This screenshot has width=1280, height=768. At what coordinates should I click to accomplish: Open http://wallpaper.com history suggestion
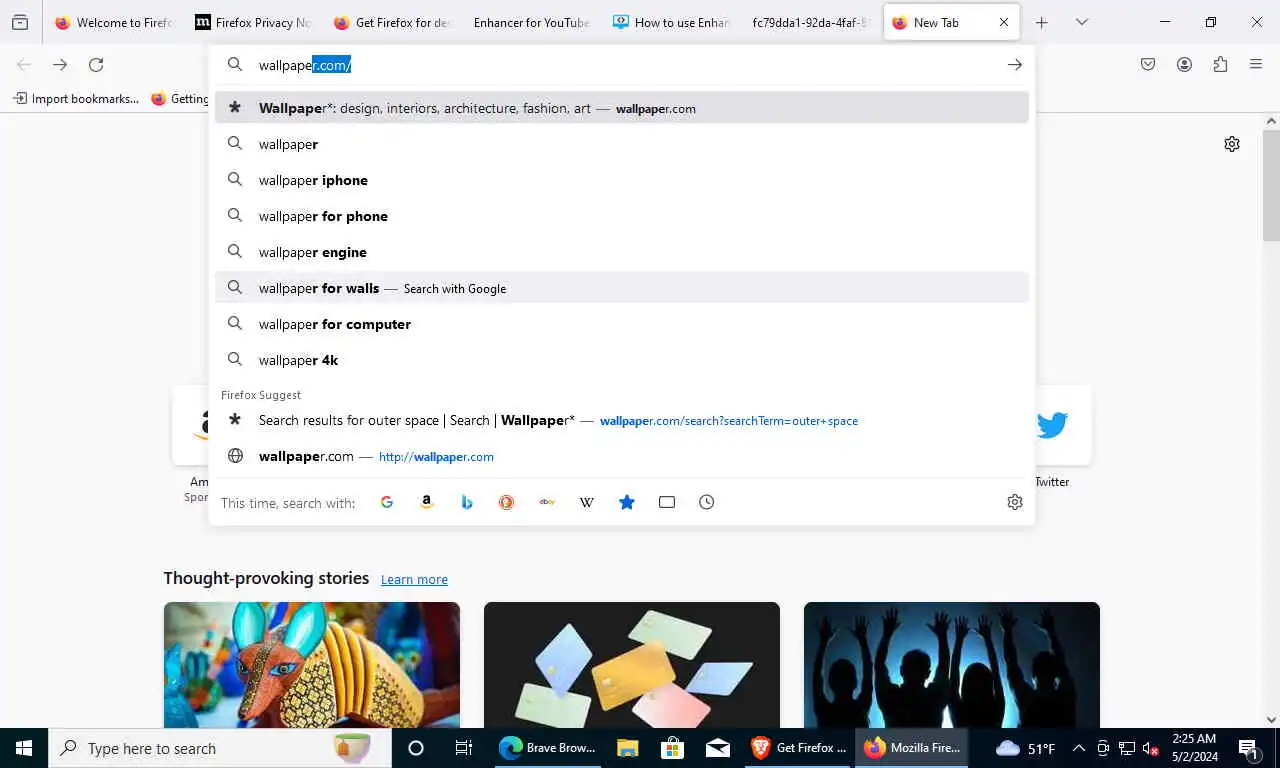click(x=622, y=456)
